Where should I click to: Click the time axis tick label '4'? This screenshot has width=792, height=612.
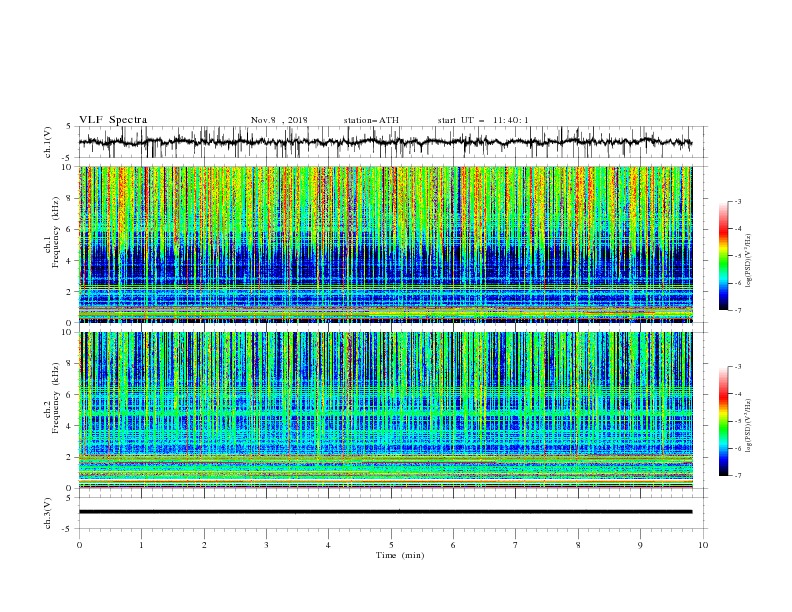pyautogui.click(x=328, y=545)
